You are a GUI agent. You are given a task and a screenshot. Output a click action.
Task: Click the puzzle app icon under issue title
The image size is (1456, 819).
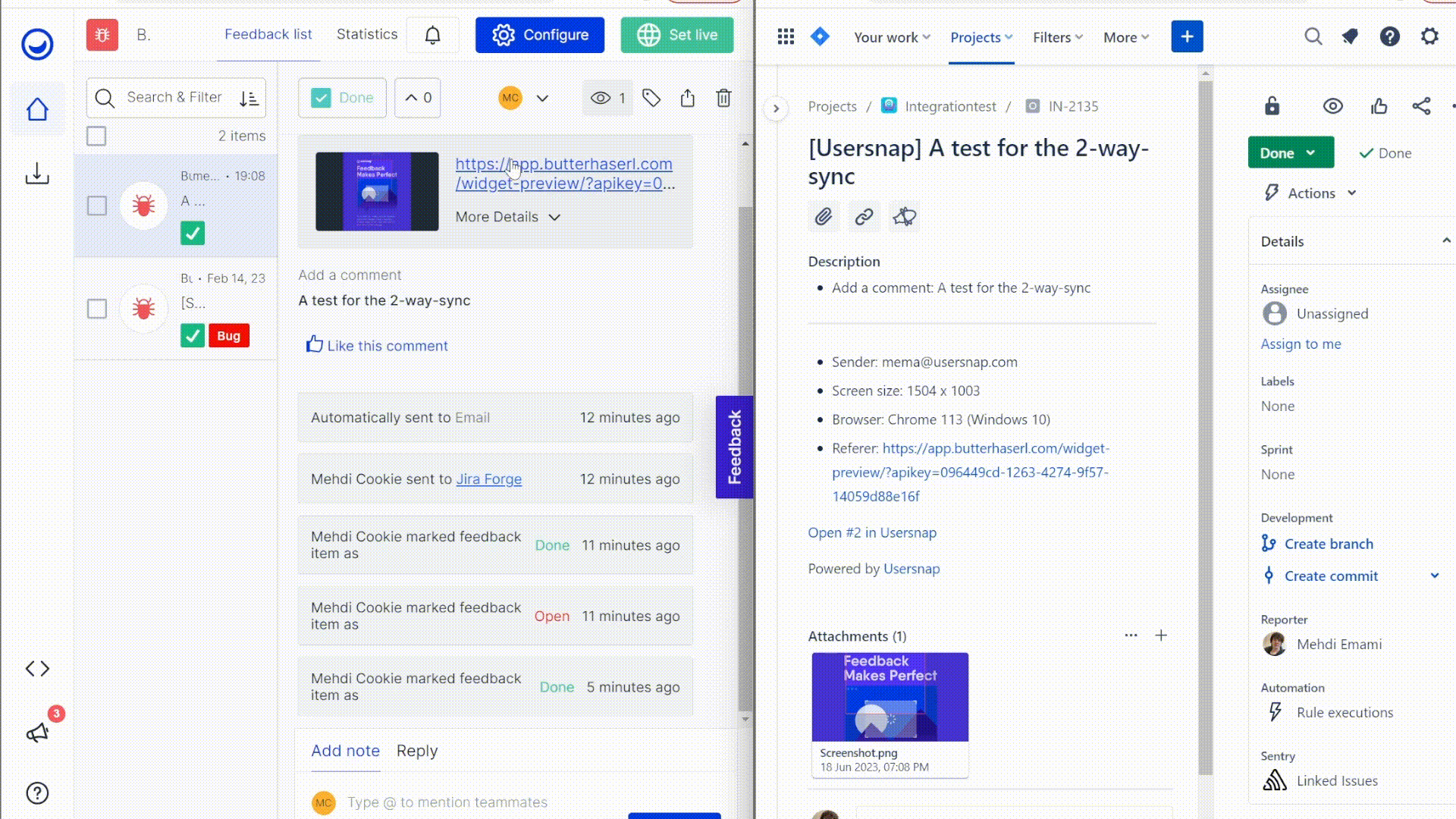point(904,217)
